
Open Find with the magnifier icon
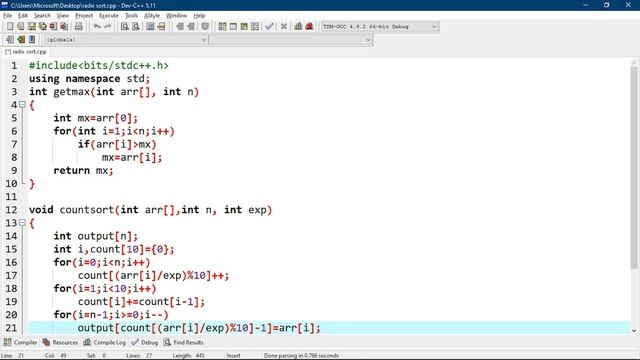124,27
